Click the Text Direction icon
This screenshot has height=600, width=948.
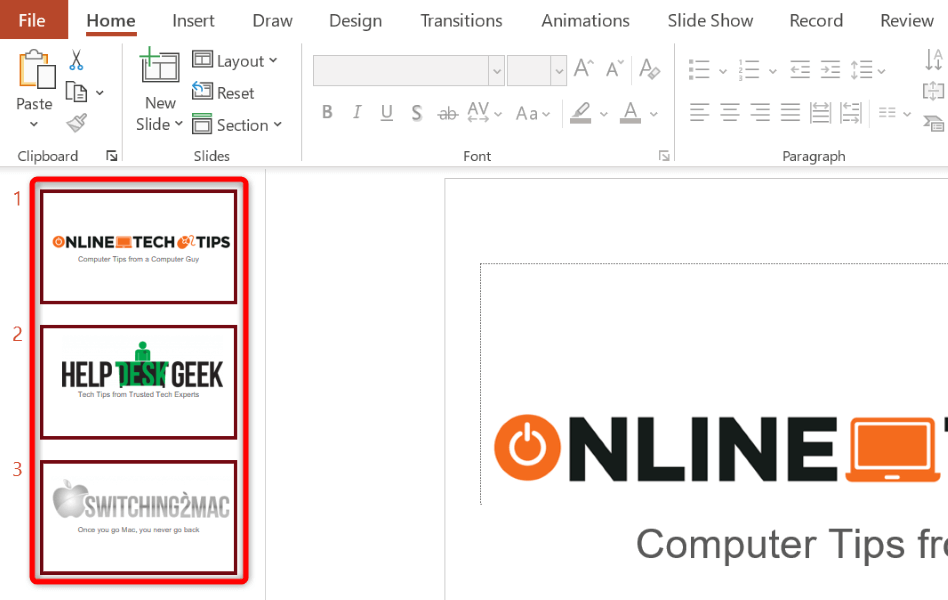point(934,60)
